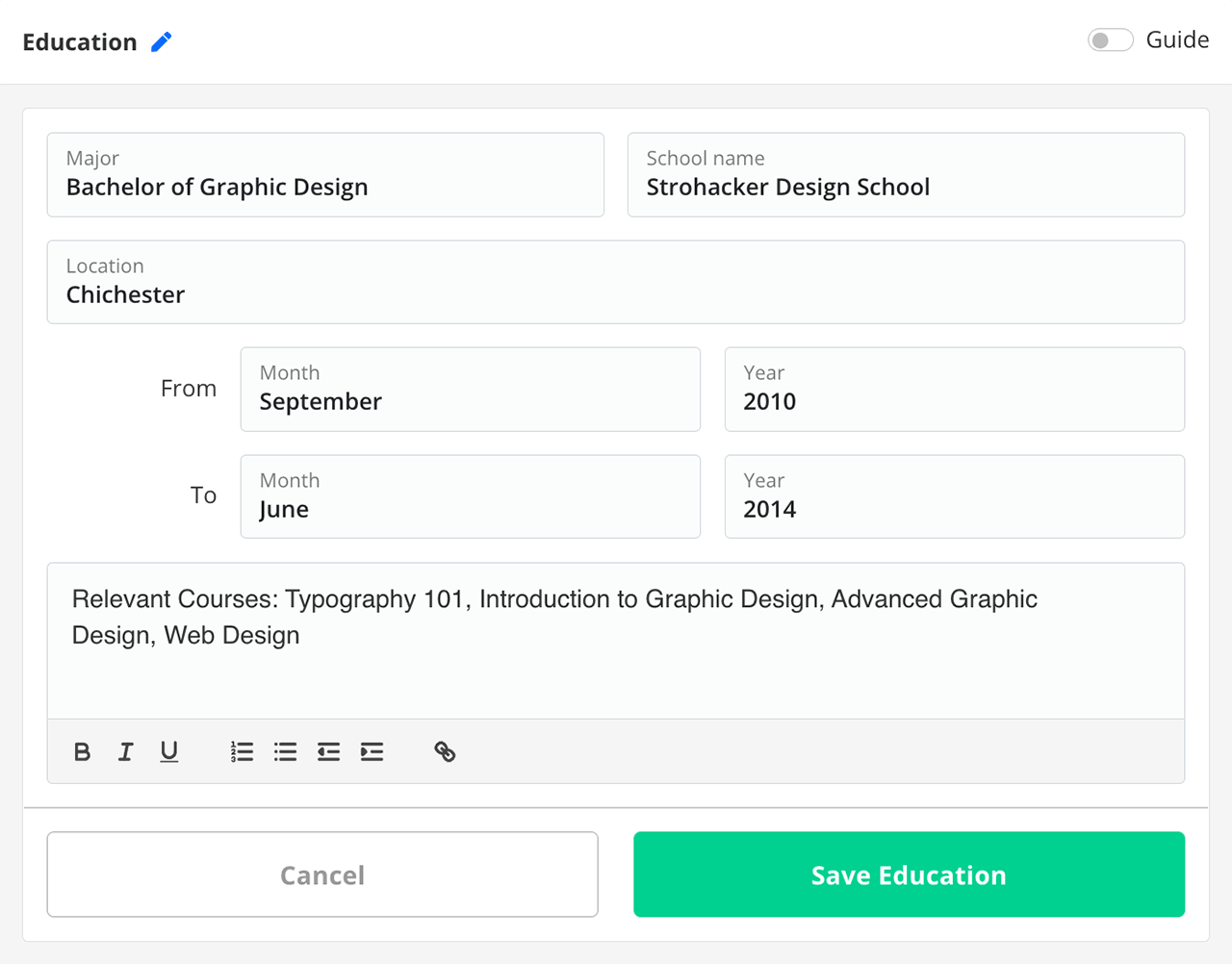Open the From Month dropdown showing September
This screenshot has width=1232, height=964.
(x=470, y=390)
